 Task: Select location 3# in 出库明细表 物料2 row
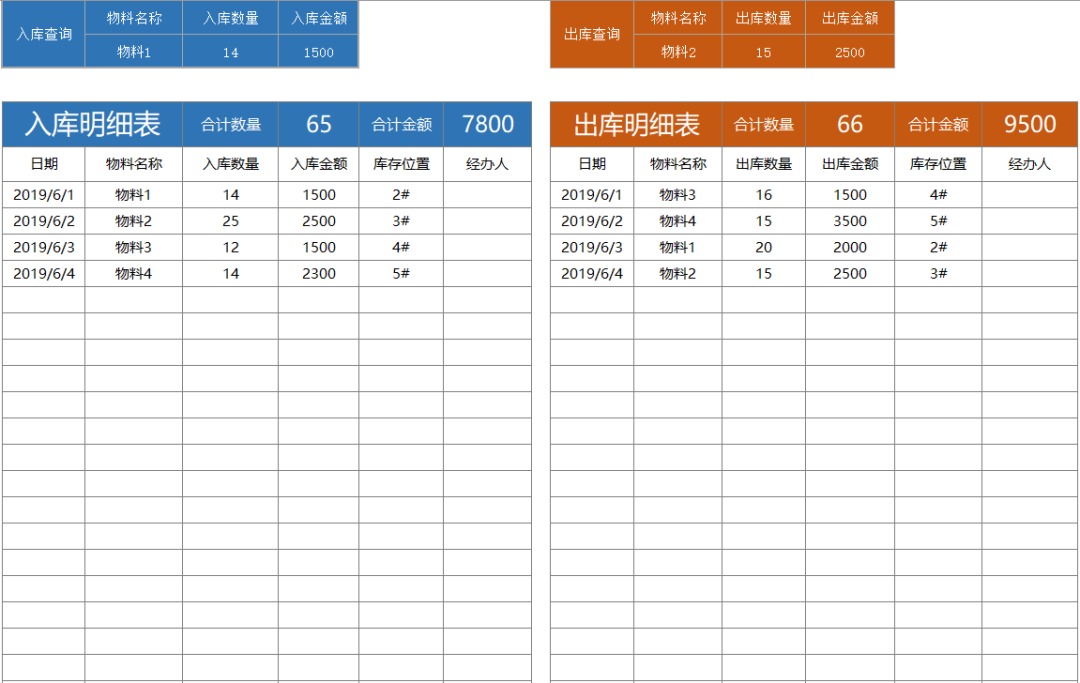pyautogui.click(x=938, y=273)
